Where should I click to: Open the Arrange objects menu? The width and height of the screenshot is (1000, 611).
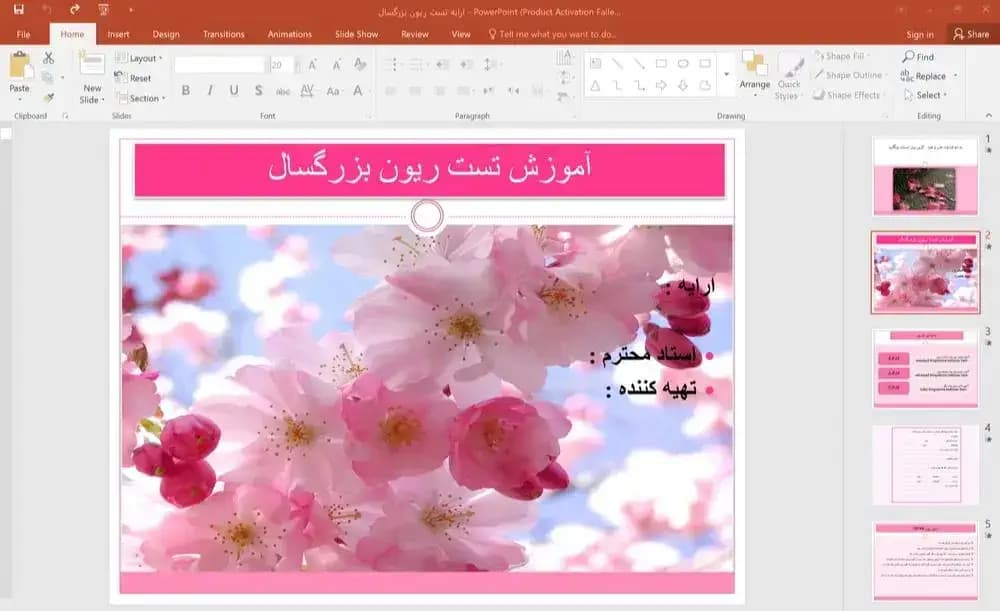(x=754, y=74)
